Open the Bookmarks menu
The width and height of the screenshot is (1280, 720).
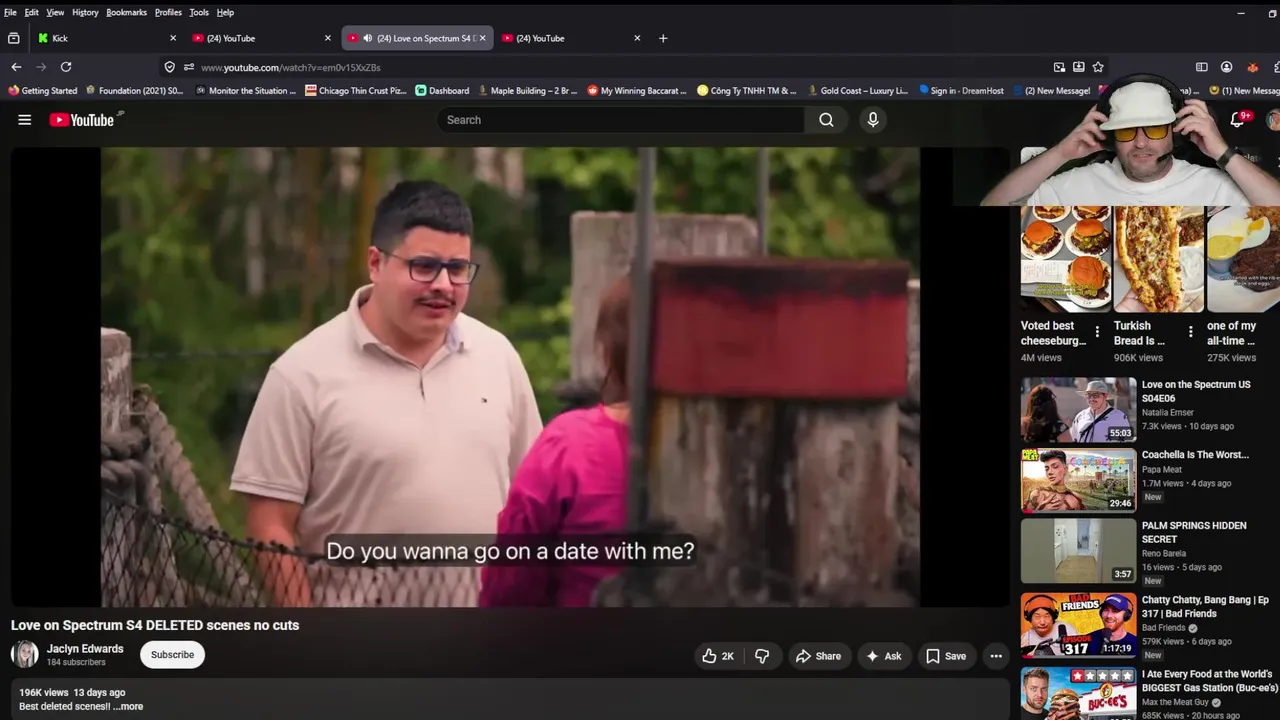[x=127, y=12]
